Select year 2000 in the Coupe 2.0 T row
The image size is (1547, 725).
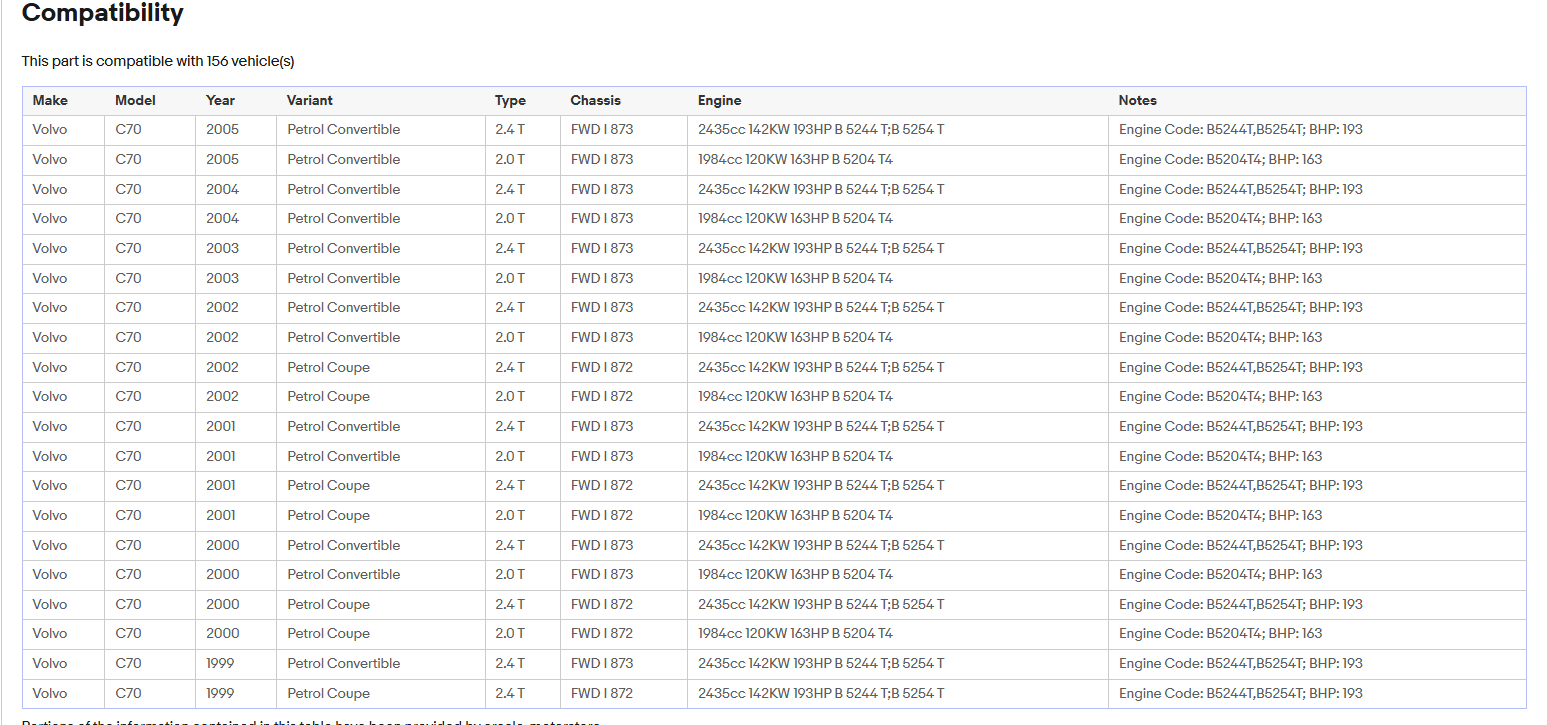pos(222,633)
